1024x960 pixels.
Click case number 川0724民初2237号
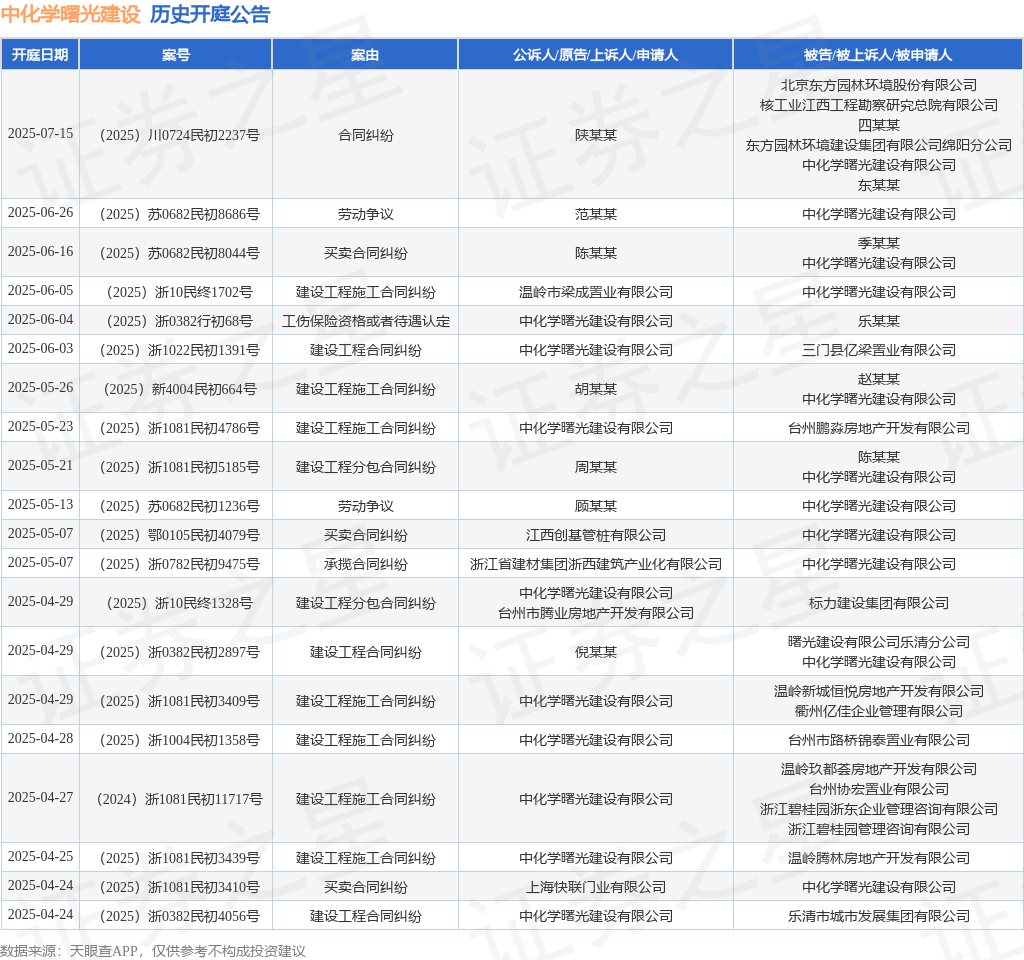tap(180, 135)
